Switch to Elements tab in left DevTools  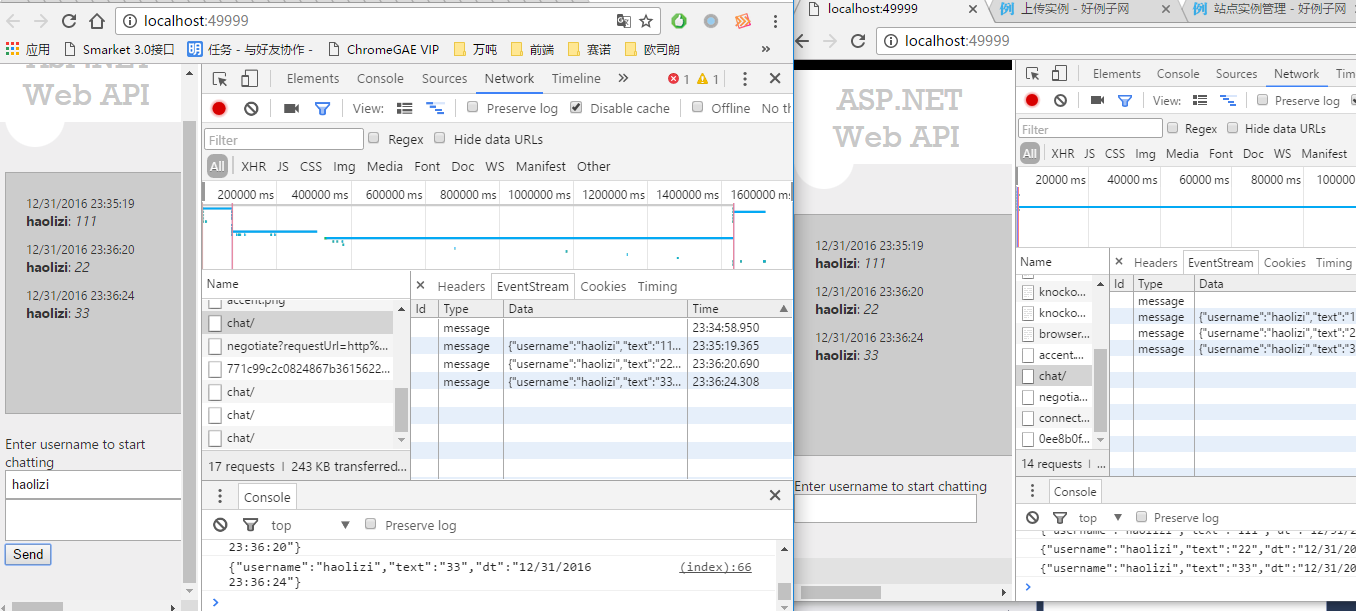(313, 79)
